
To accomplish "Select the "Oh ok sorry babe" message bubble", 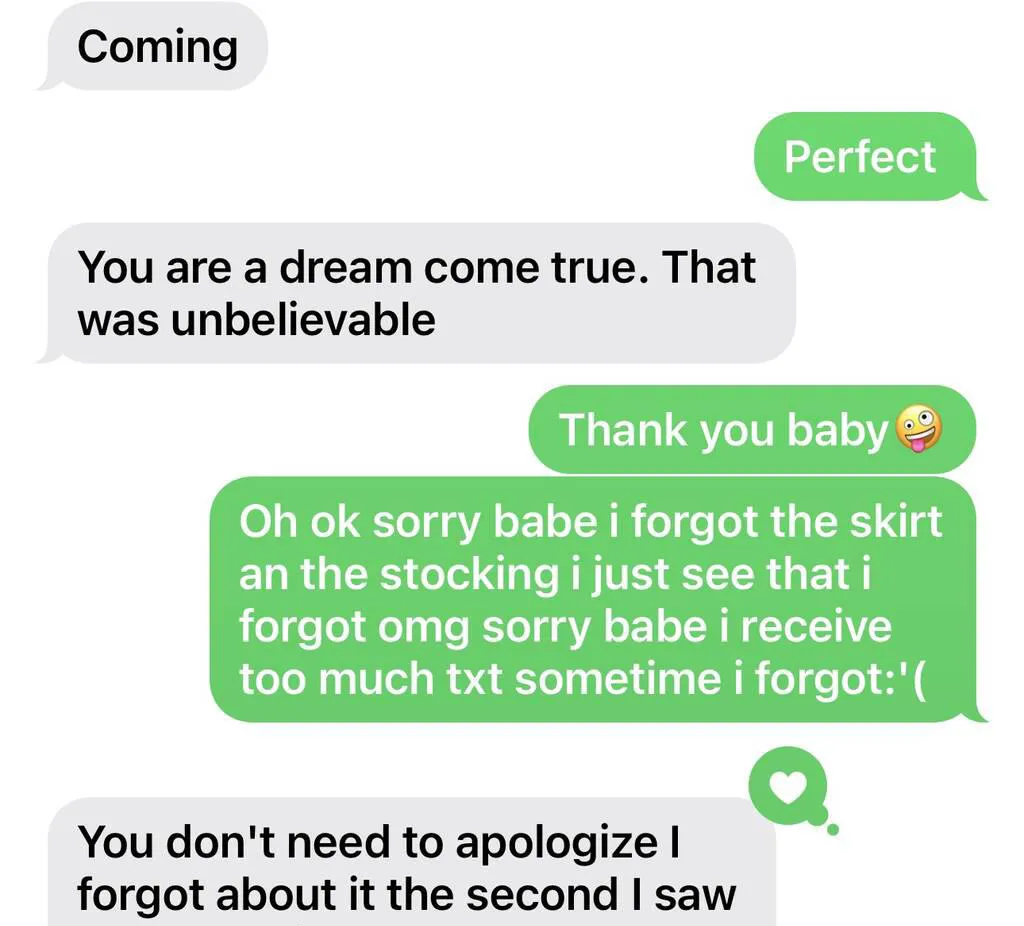I will point(598,599).
